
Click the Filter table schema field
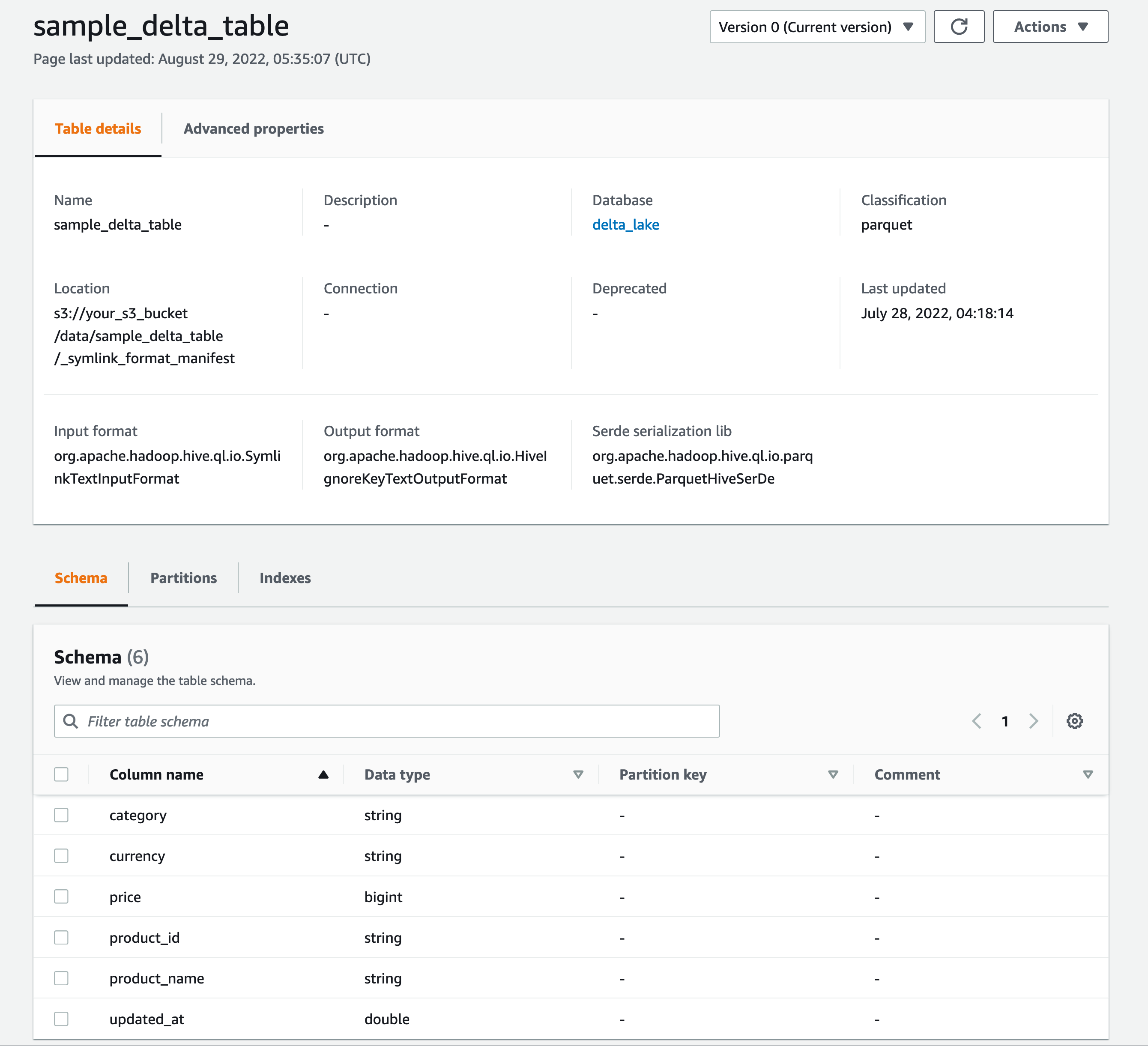(387, 721)
